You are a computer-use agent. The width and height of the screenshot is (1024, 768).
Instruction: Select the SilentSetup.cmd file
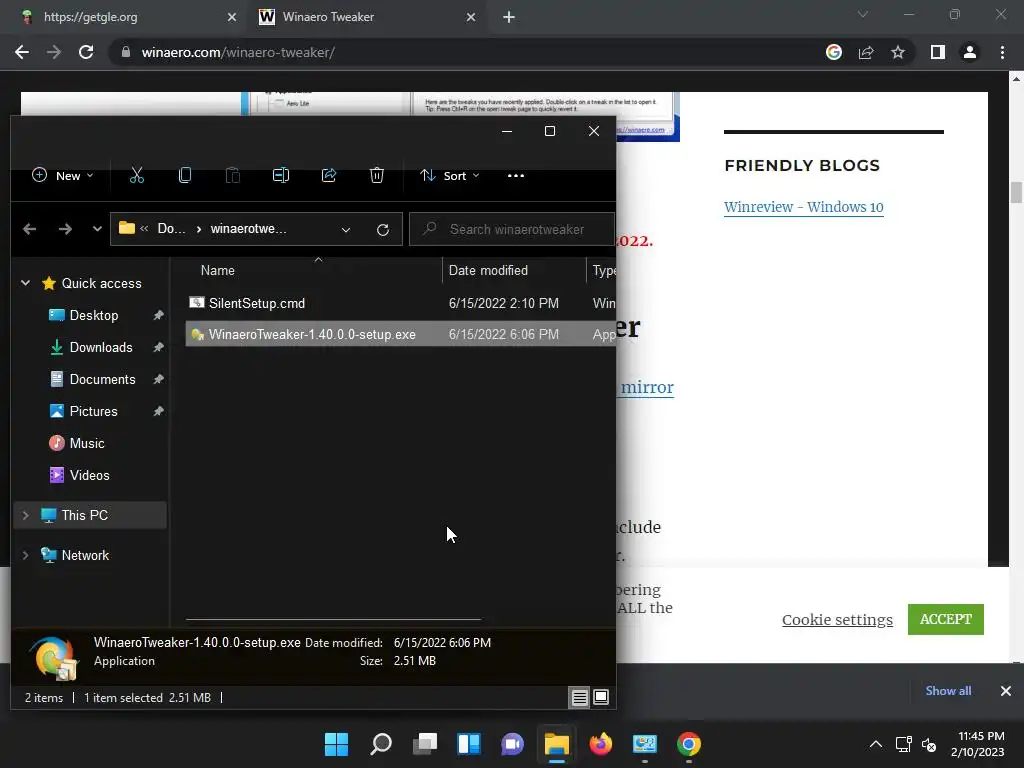coord(257,303)
